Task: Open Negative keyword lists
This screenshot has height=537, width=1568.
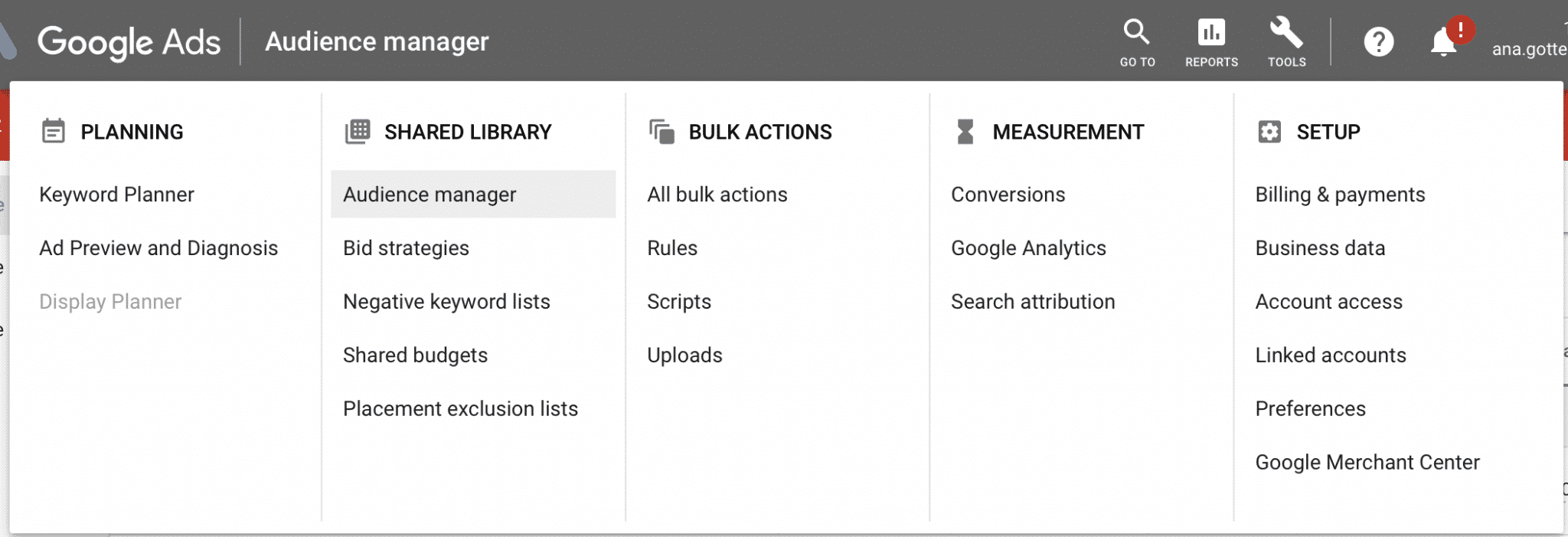Action: click(446, 302)
